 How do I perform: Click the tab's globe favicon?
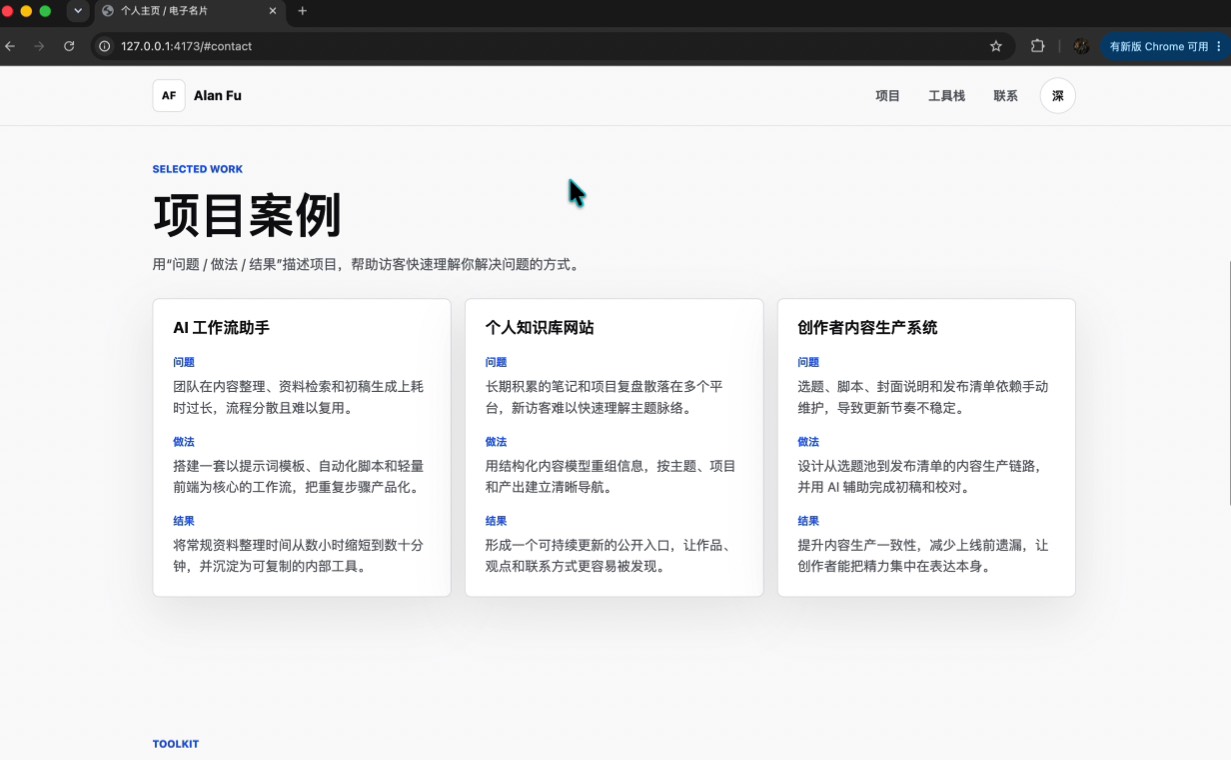108,11
